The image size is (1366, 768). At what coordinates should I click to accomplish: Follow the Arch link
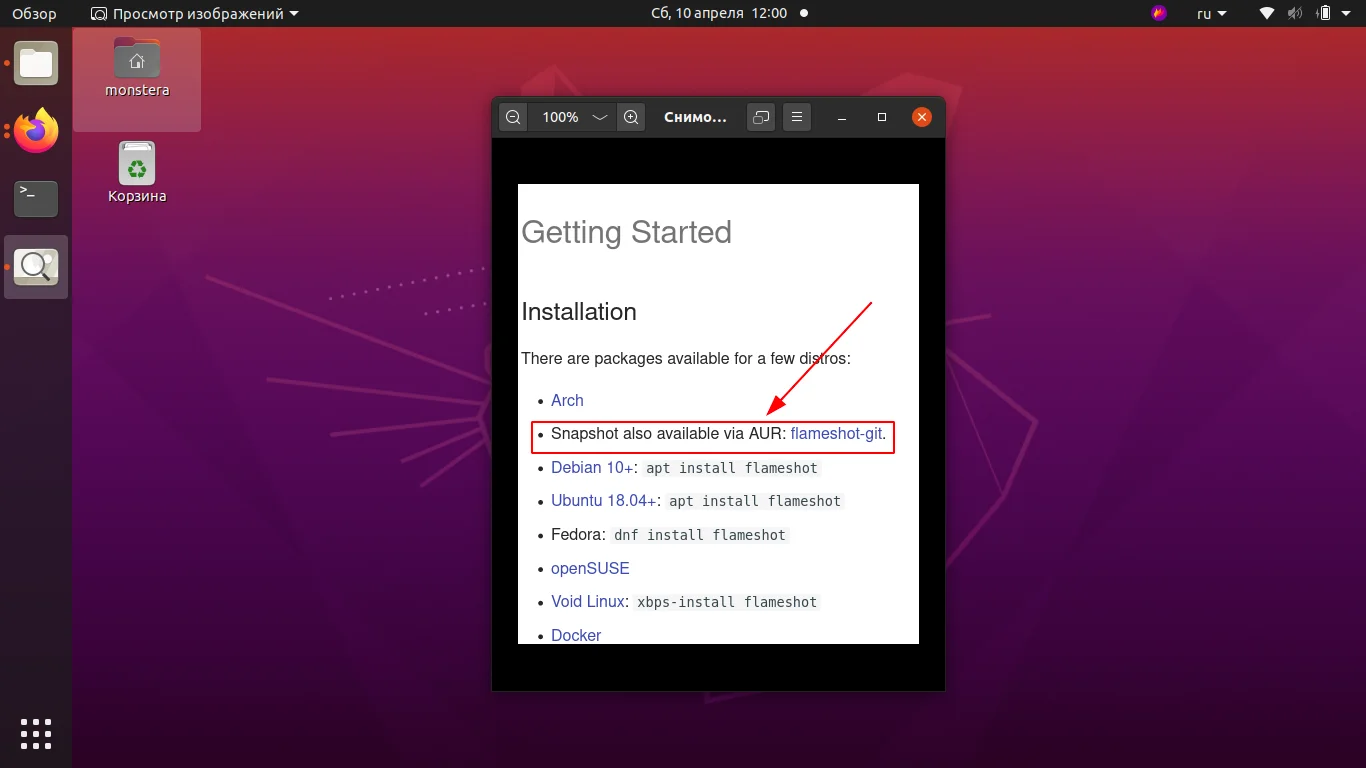(567, 400)
